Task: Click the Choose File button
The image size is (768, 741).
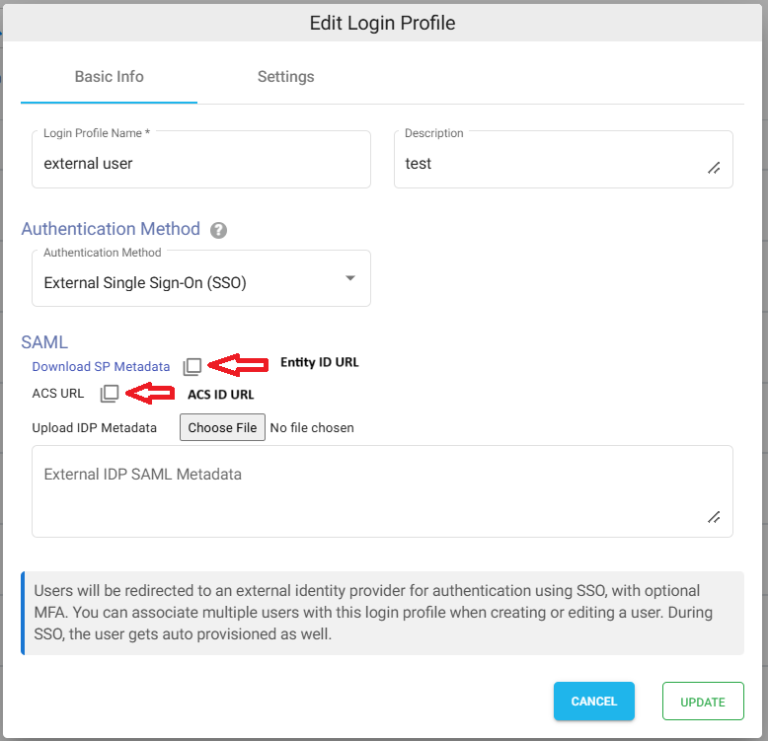Action: pyautogui.click(x=222, y=428)
